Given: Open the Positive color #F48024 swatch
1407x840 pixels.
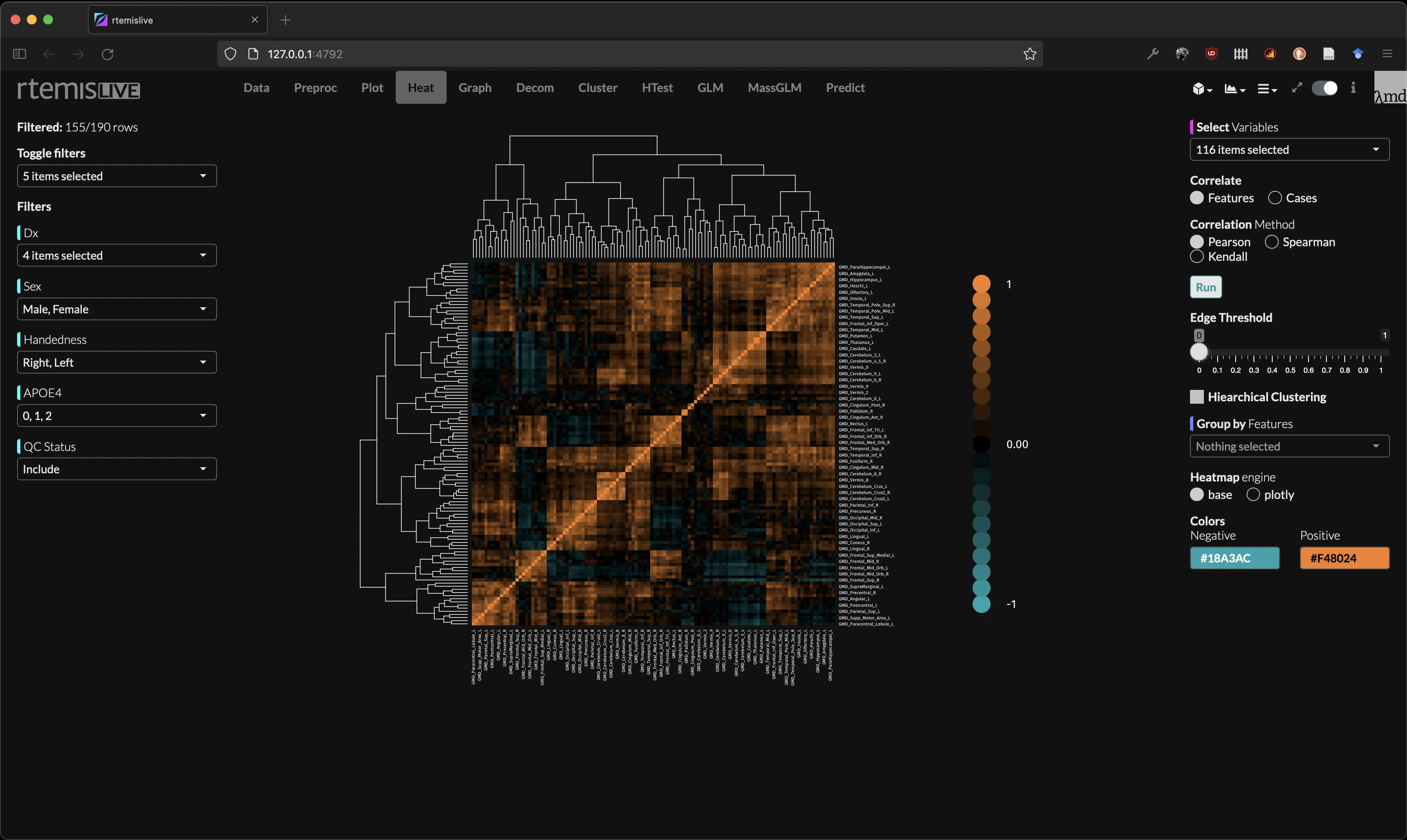Looking at the screenshot, I should tap(1344, 558).
